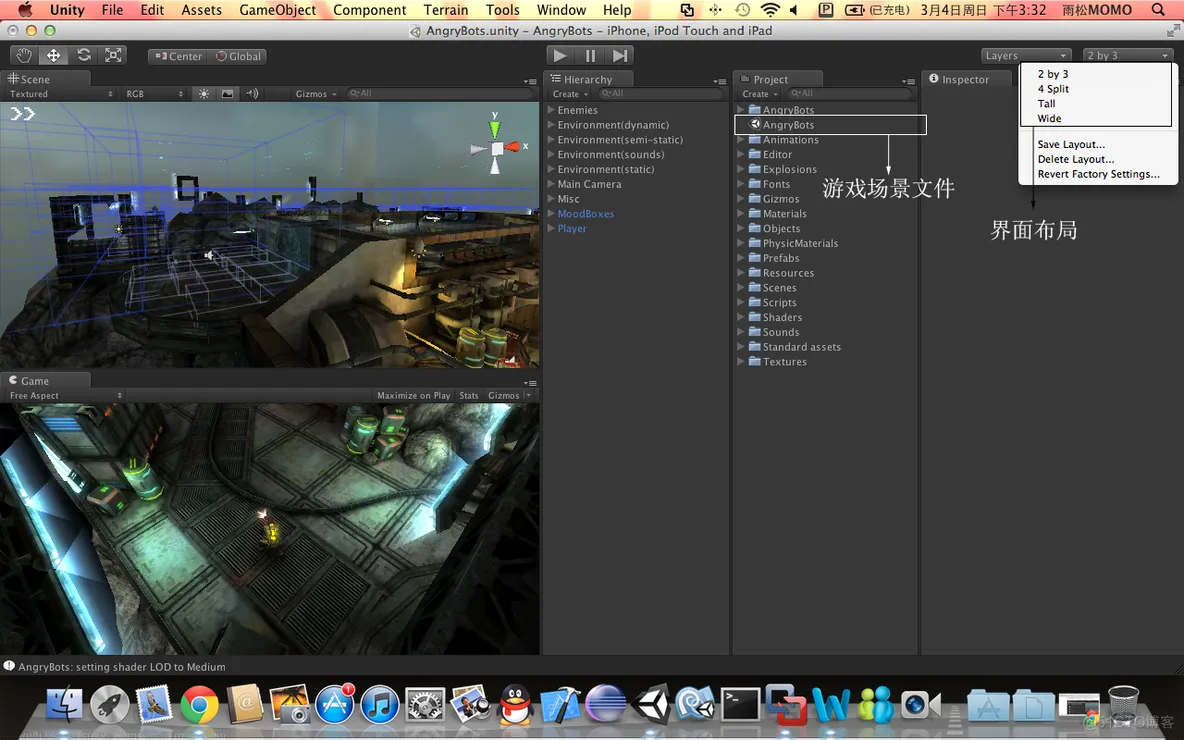Open iTunes from the Dock
This screenshot has height=740, width=1184.
(380, 706)
